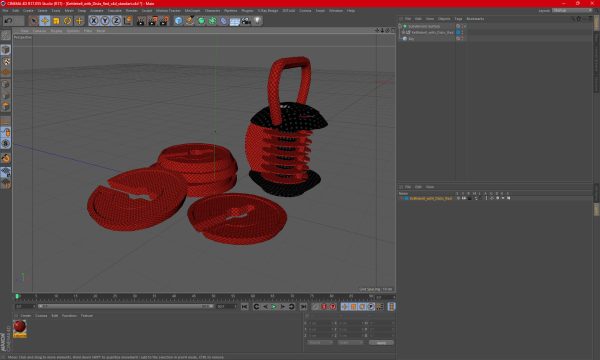The height and width of the screenshot is (360, 600).
Task: Open the deformer objects icon
Action: 223,21
